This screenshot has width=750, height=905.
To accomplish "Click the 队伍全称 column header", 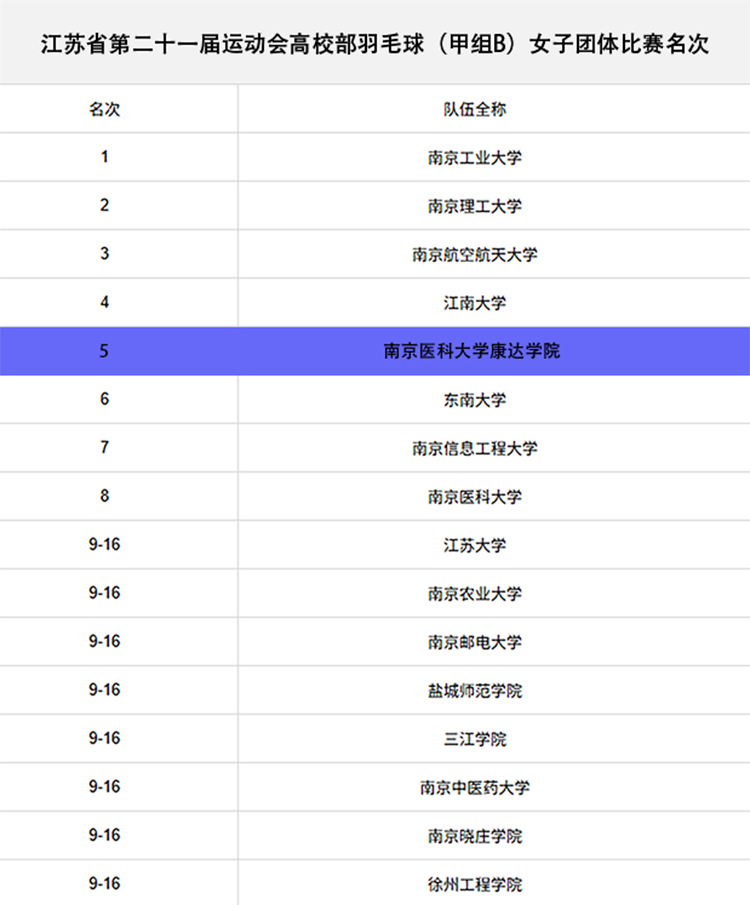I will (x=474, y=109).
